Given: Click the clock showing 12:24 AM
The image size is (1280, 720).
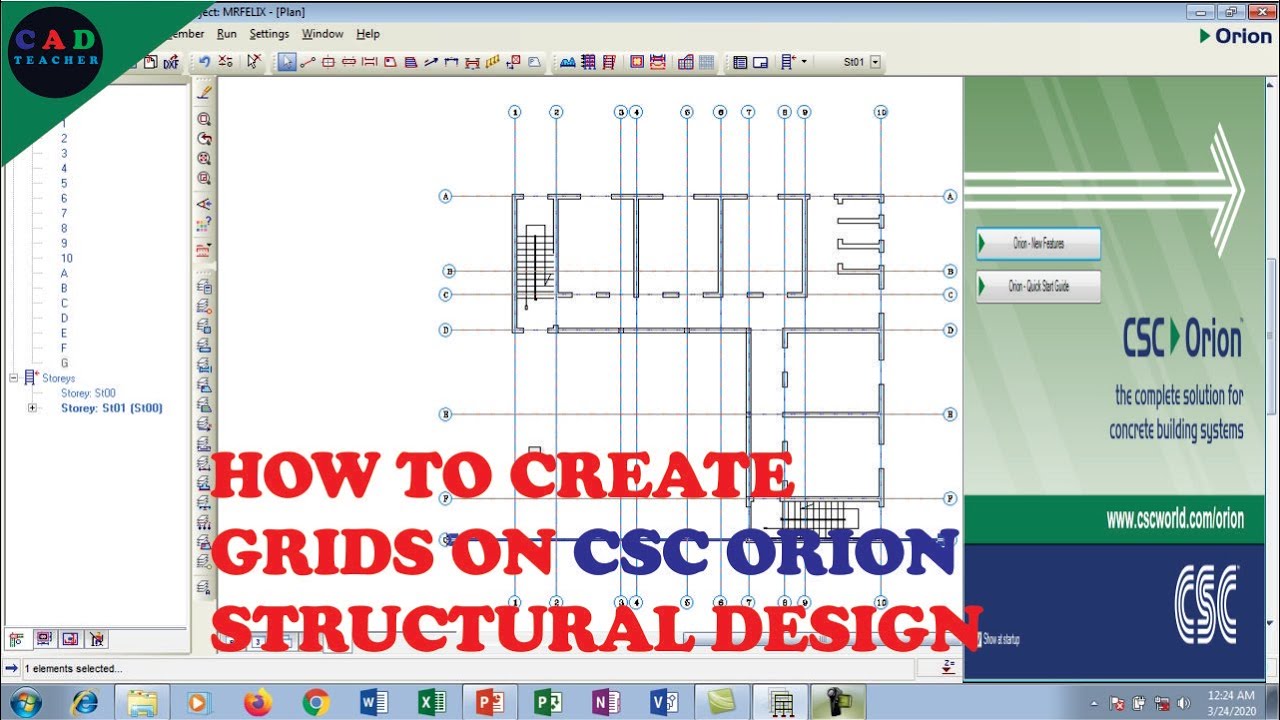Looking at the screenshot, I should click(1230, 695).
